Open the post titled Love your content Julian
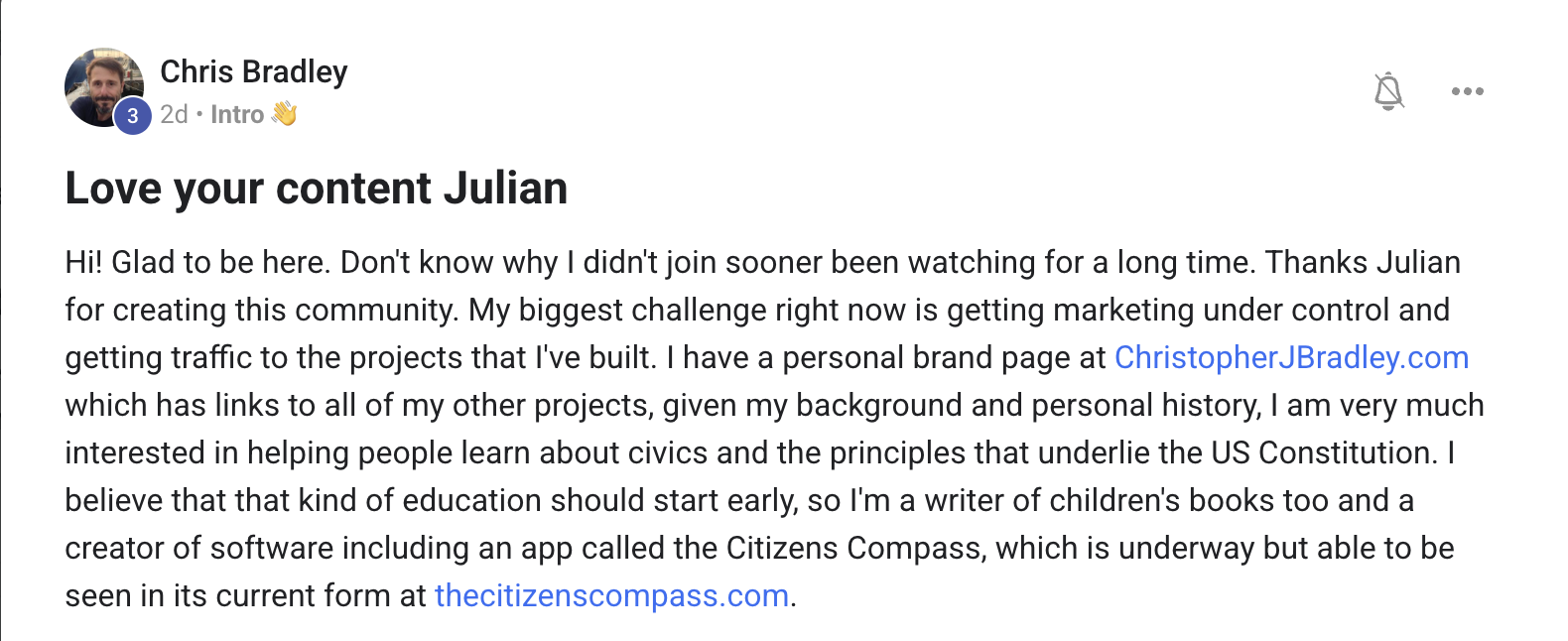The height and width of the screenshot is (641, 1568). pos(317,188)
